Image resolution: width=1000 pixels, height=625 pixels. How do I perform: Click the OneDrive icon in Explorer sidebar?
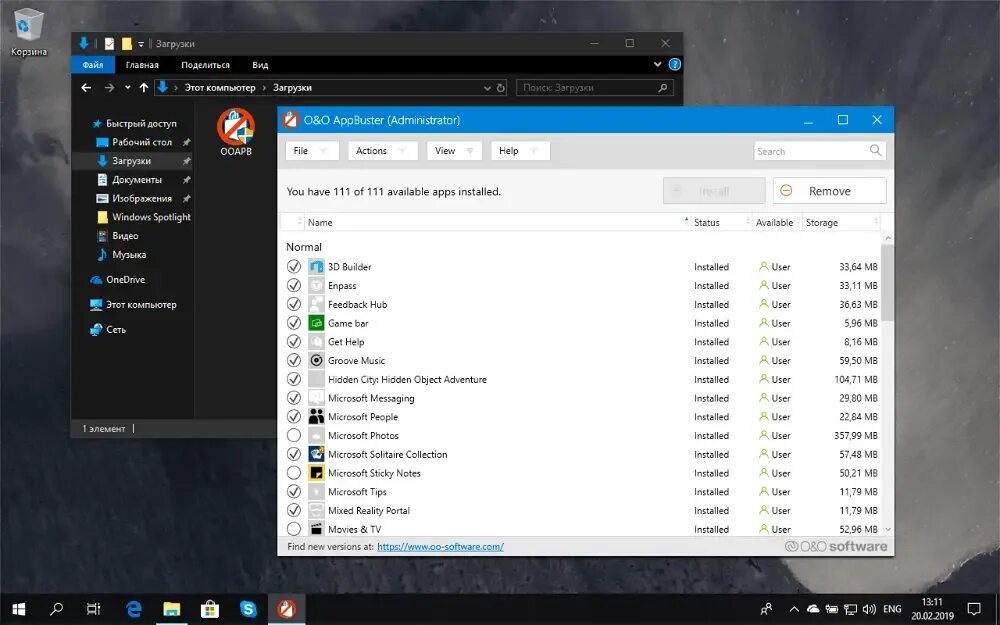(95, 280)
